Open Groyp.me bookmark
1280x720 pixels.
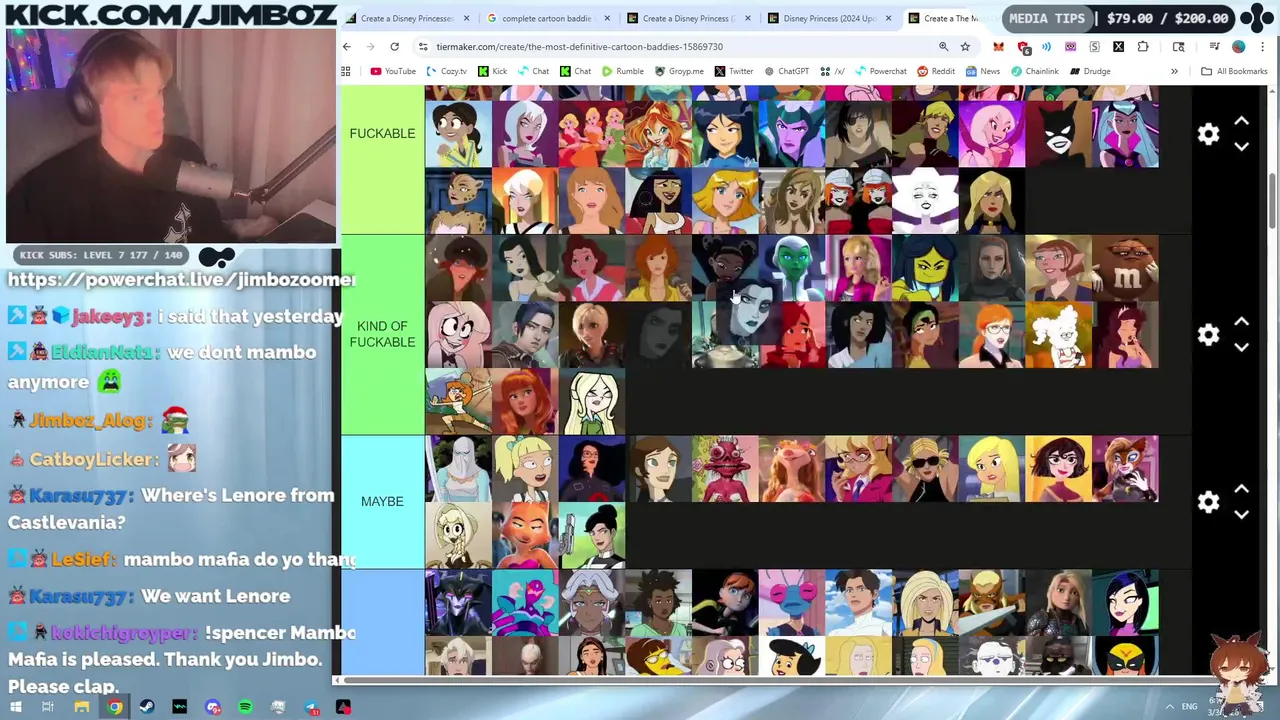point(679,71)
